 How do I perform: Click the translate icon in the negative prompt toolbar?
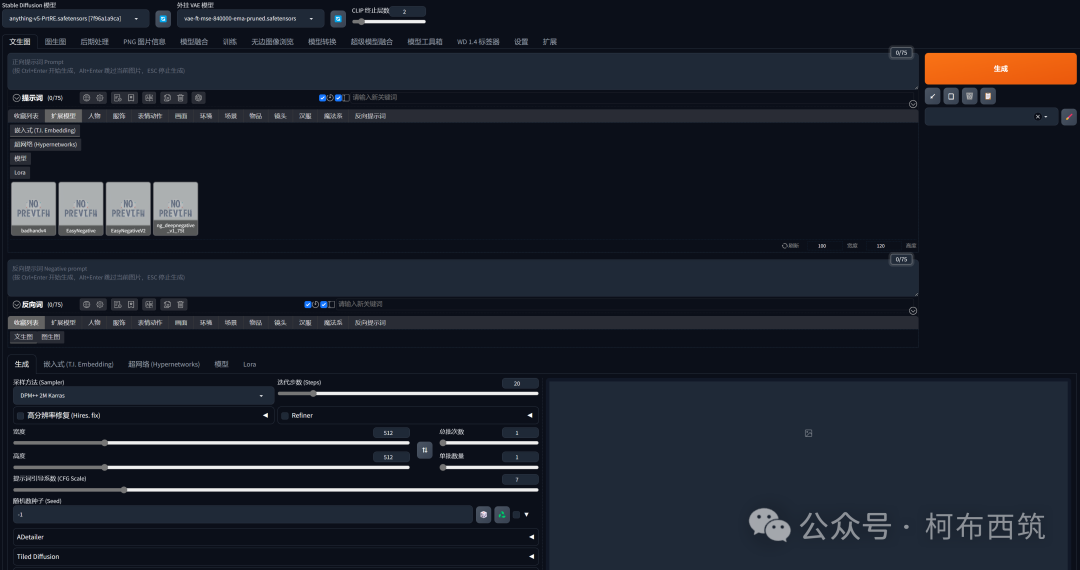[x=149, y=304]
